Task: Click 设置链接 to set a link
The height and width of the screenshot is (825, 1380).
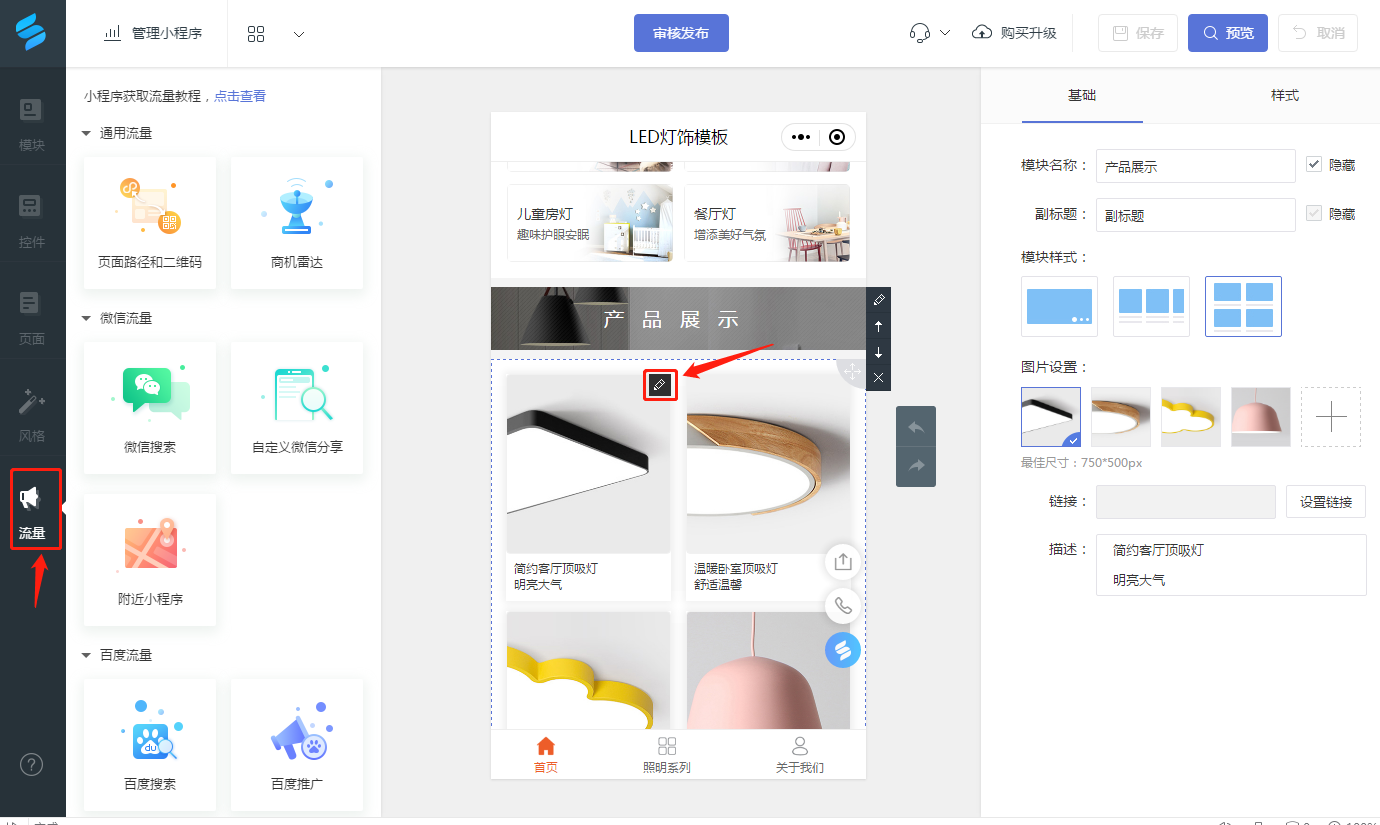Action: [x=1326, y=501]
